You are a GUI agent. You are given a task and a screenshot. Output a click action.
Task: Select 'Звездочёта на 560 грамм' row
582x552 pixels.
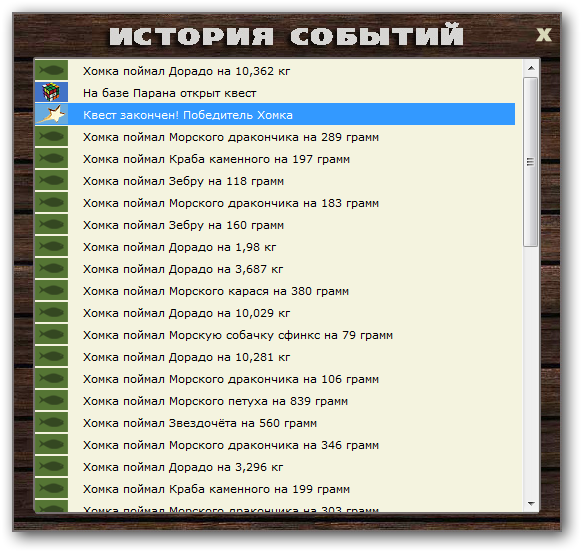[275, 422]
